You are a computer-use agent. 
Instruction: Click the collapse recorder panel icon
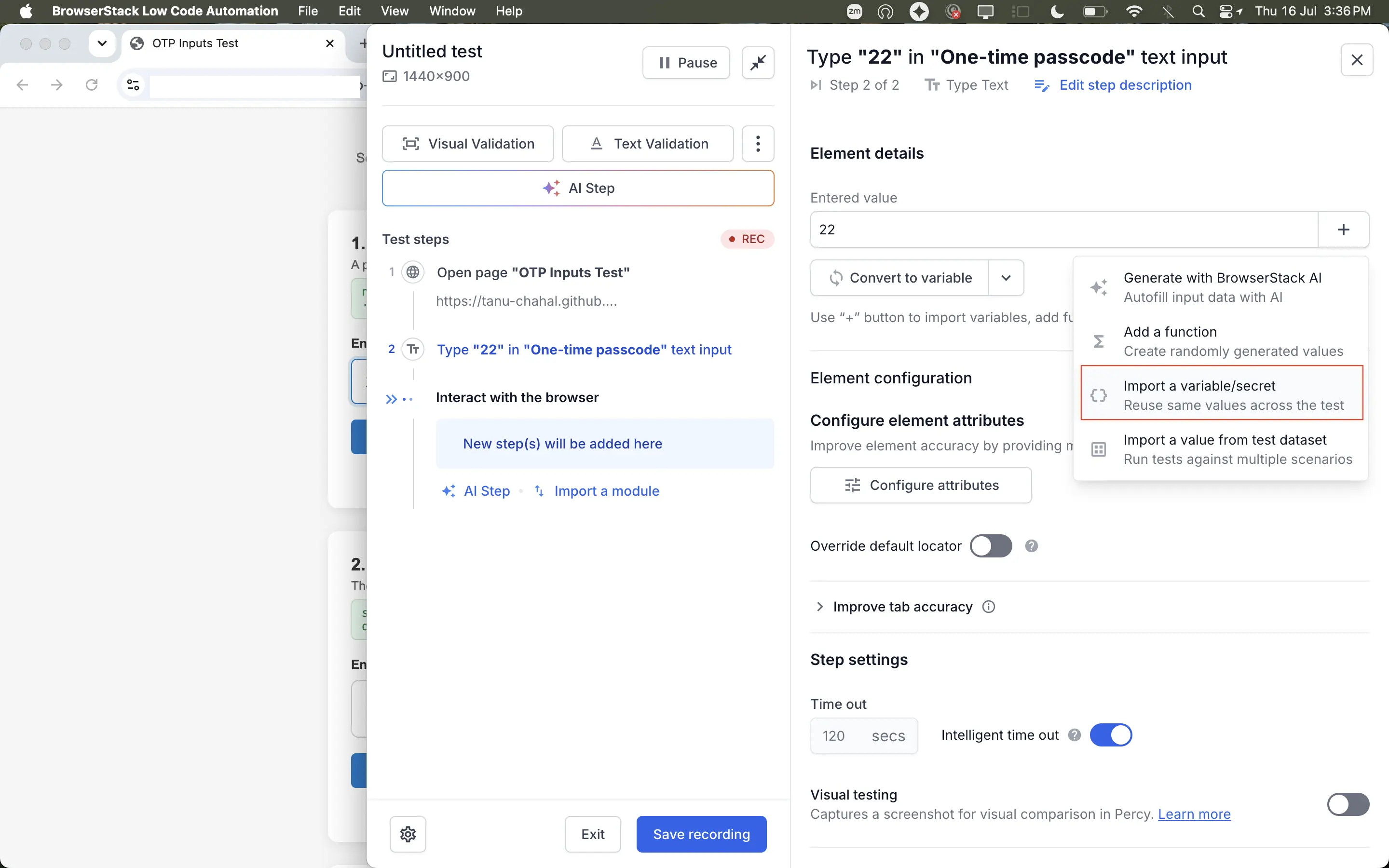pos(758,63)
